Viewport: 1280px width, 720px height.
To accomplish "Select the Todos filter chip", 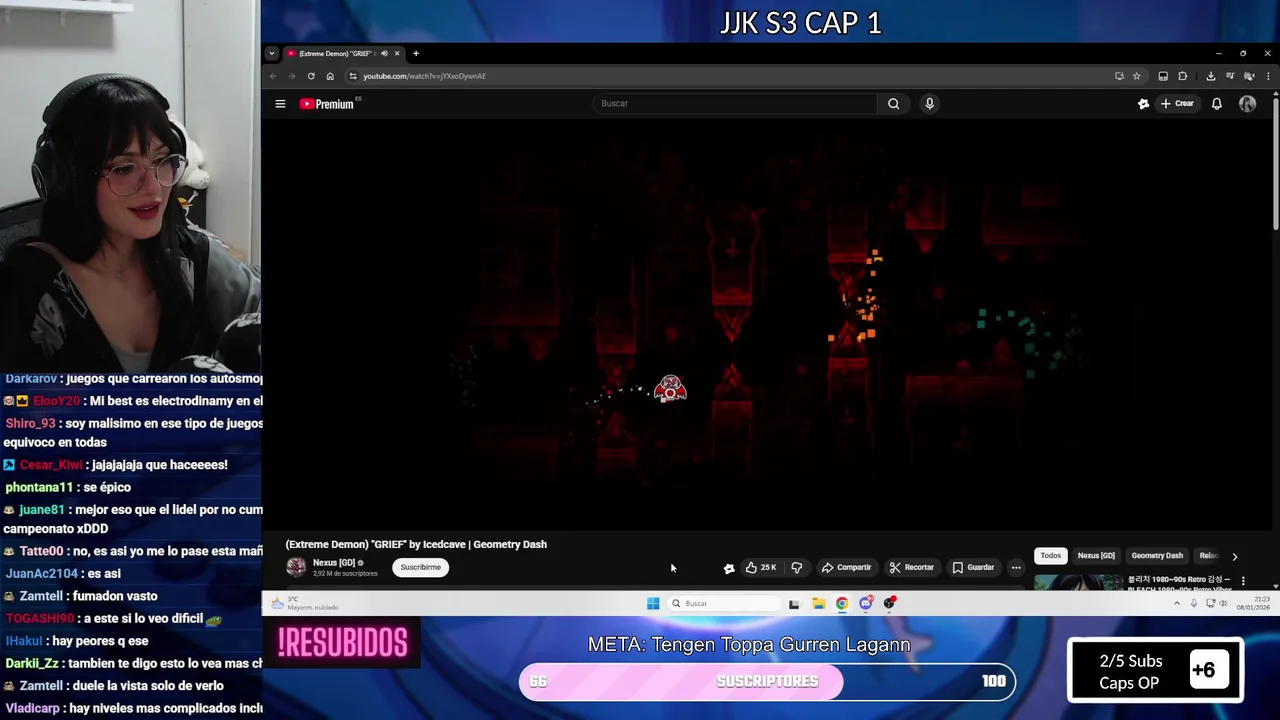I will tap(1050, 556).
